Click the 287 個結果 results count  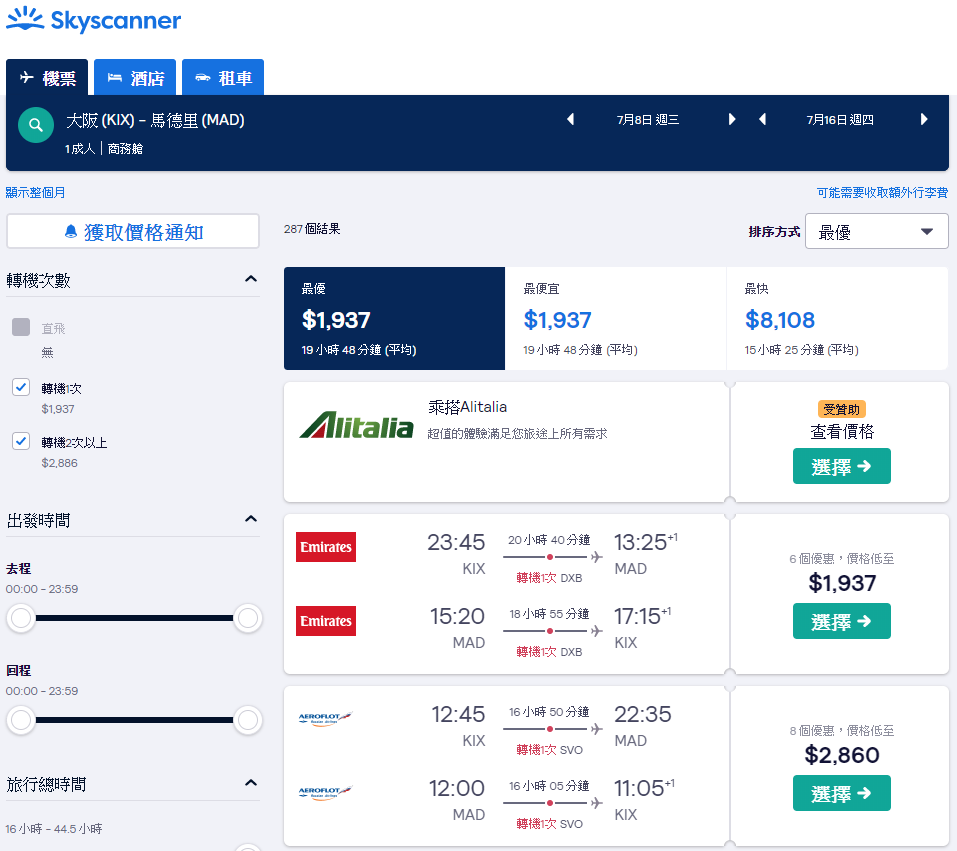(312, 229)
